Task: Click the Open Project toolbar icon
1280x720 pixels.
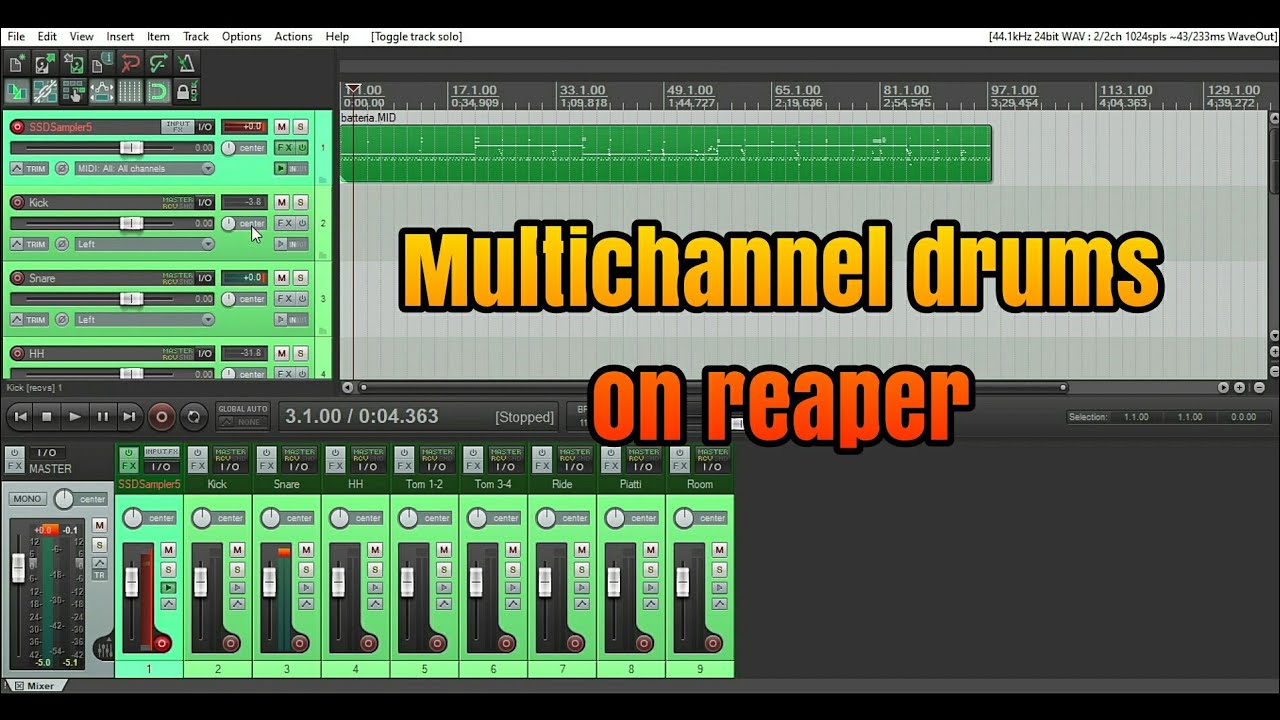Action: click(x=44, y=64)
